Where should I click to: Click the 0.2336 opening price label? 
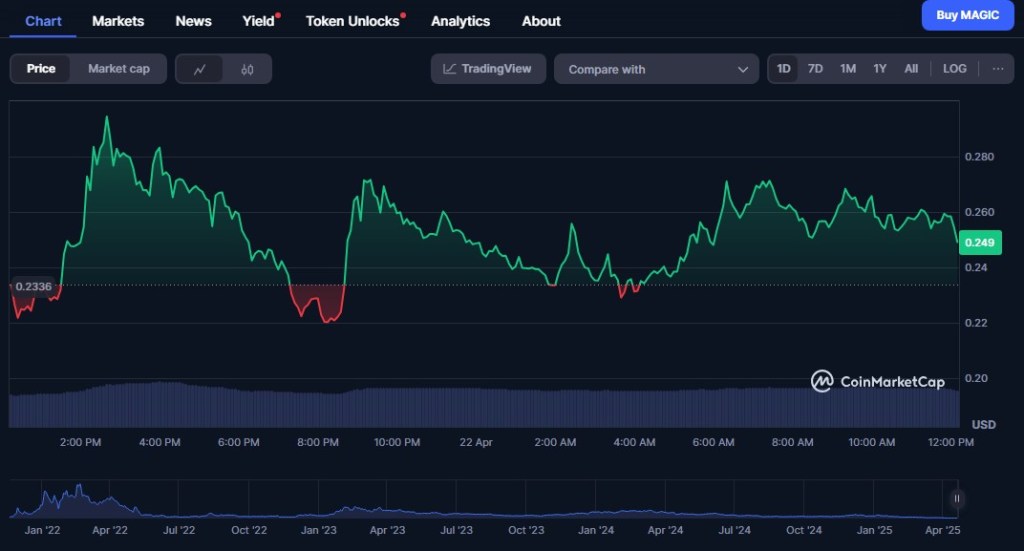tap(33, 287)
